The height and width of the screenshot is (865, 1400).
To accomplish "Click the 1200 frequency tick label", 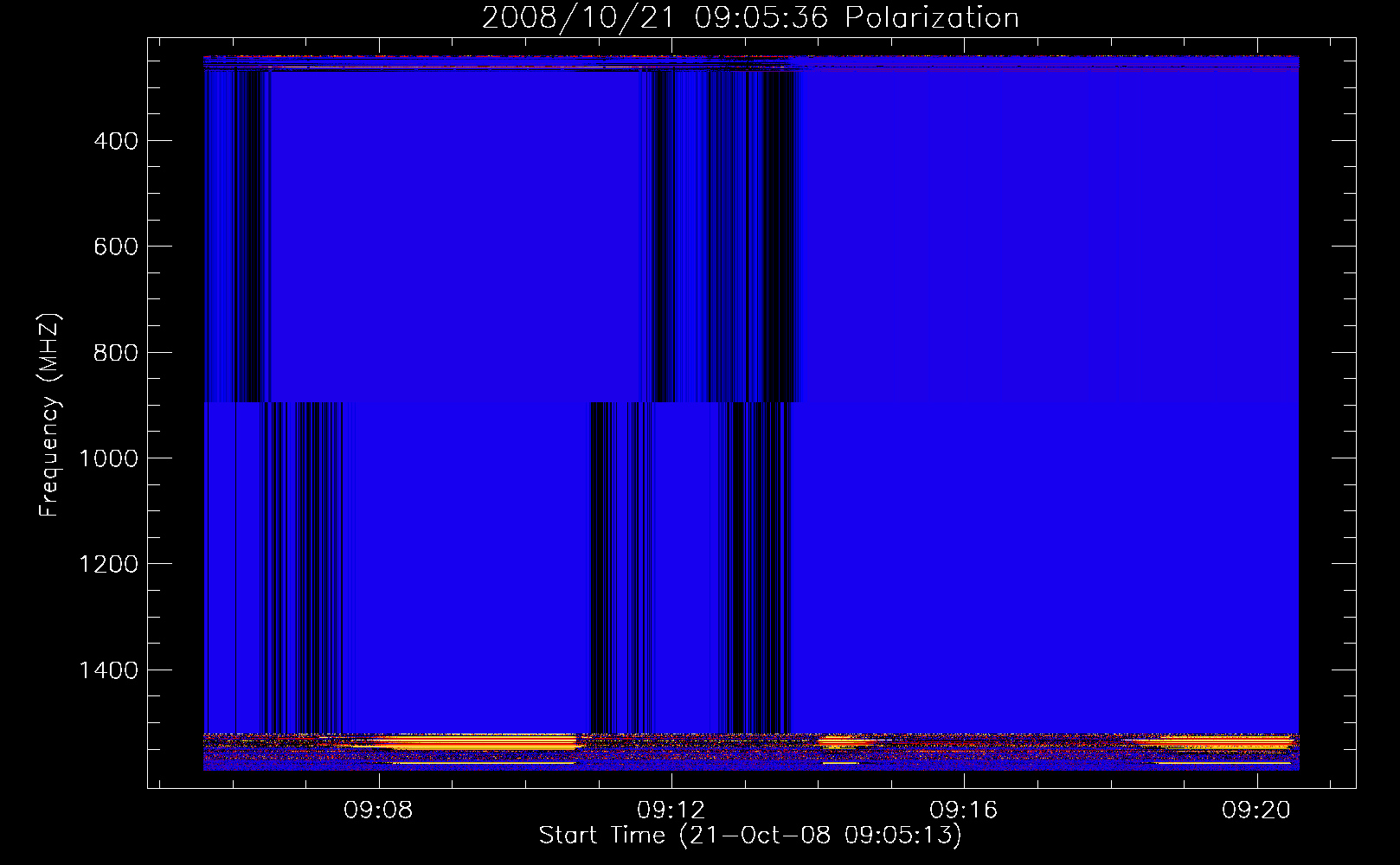I will pyautogui.click(x=108, y=565).
